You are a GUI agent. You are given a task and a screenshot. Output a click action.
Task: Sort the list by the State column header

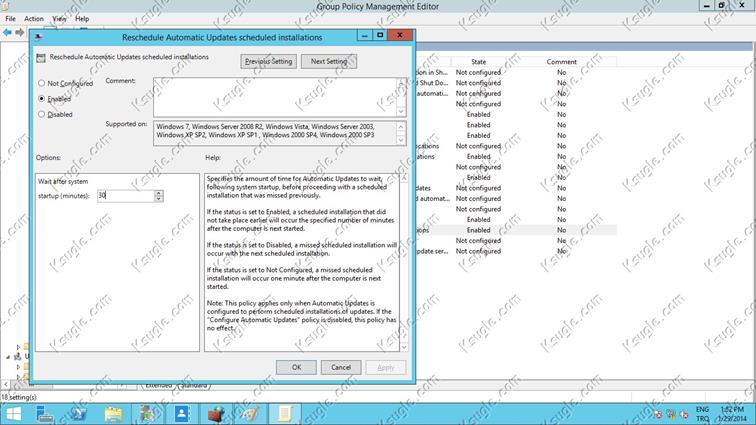pyautogui.click(x=478, y=62)
